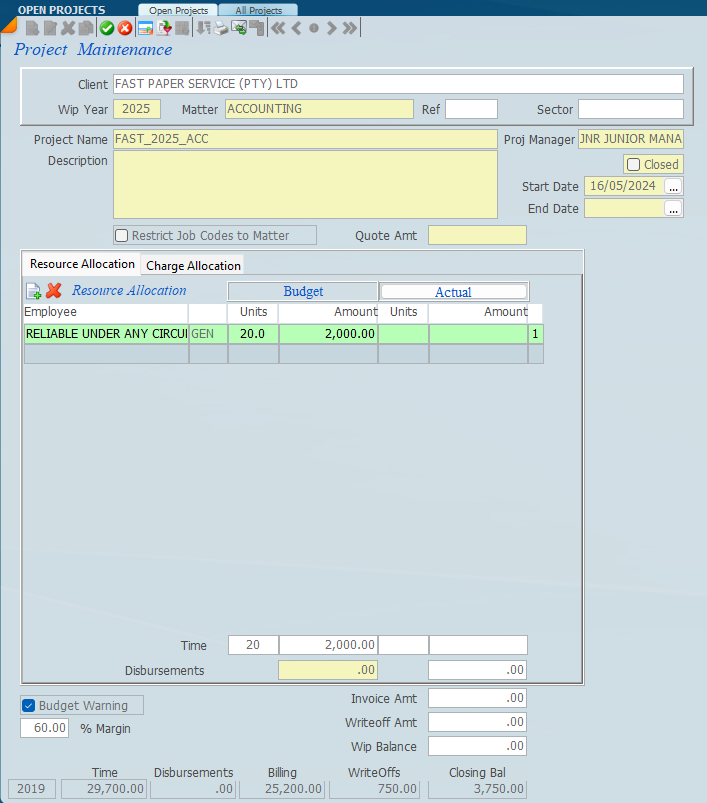This screenshot has width=707, height=803.
Task: Click the Actual column header button
Action: [x=453, y=292]
